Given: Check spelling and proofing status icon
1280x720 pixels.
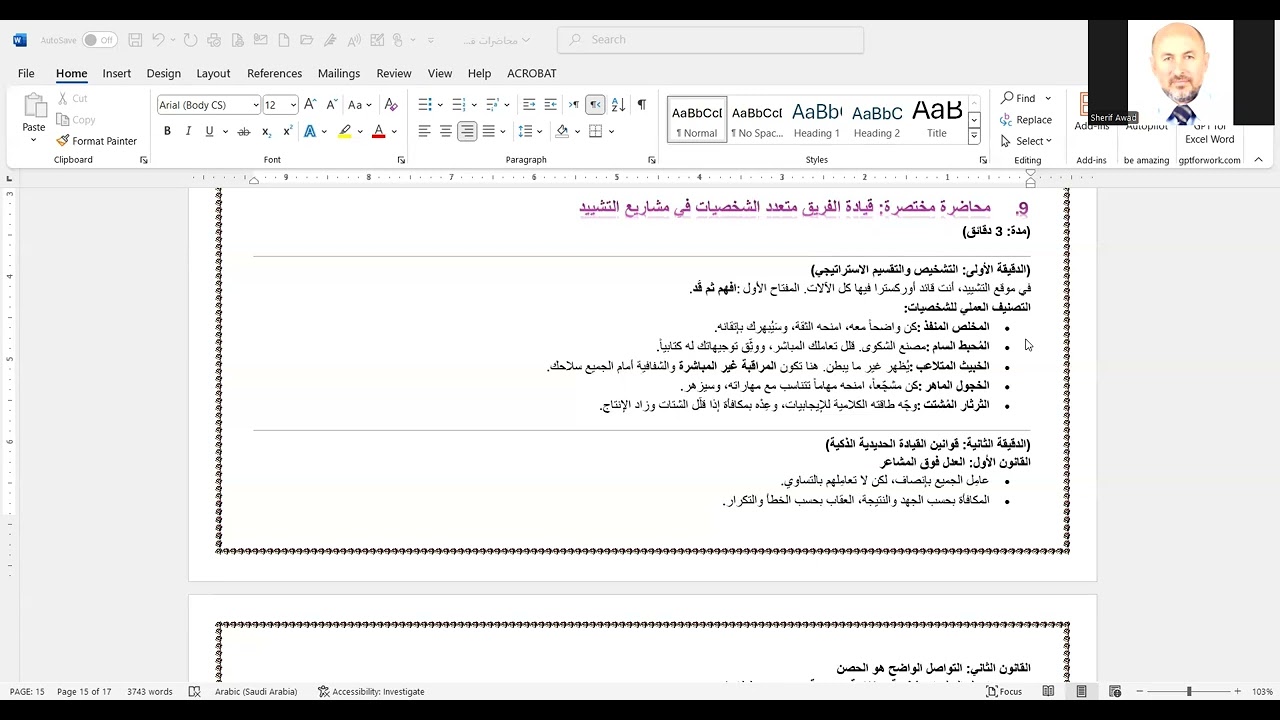Looking at the screenshot, I should click(195, 692).
